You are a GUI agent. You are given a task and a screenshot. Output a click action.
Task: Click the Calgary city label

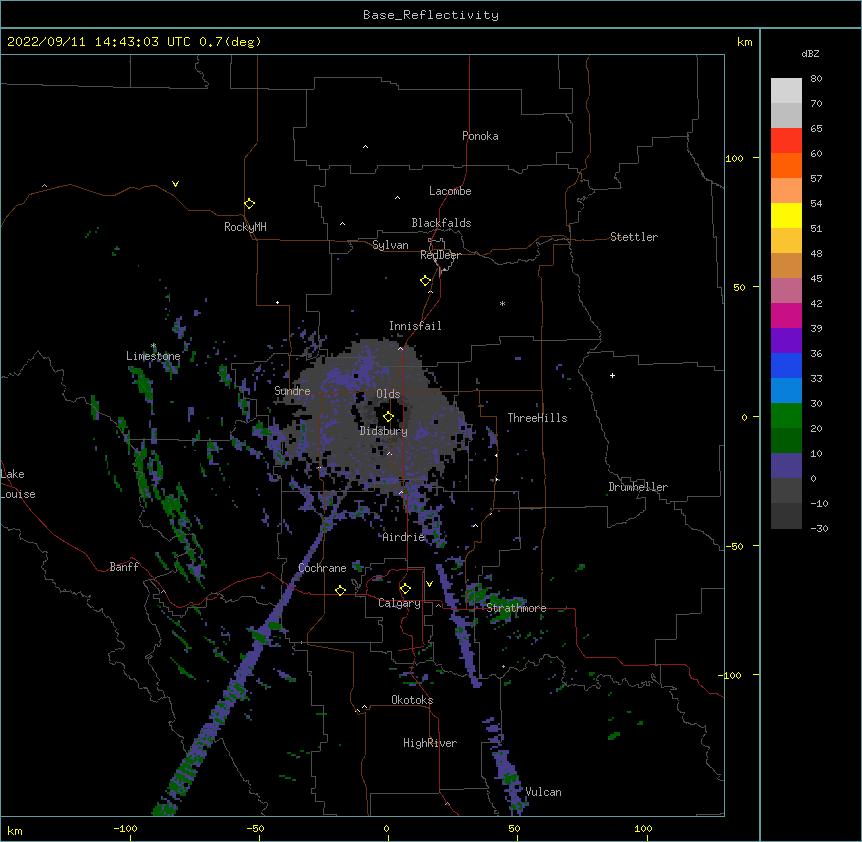point(399,603)
